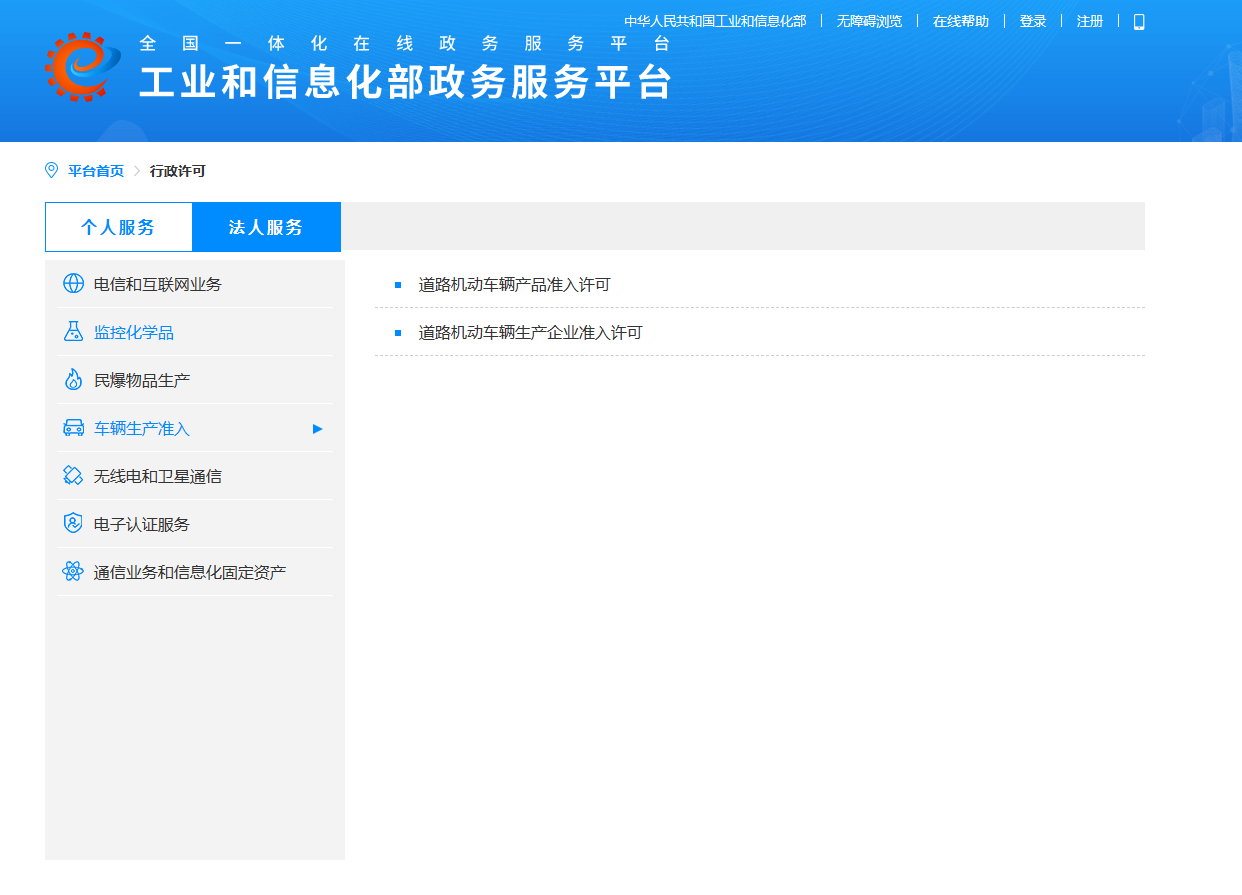Click the satellite icon for 无线电和卫星通信
Image resolution: width=1242 pixels, height=895 pixels.
tap(73, 476)
